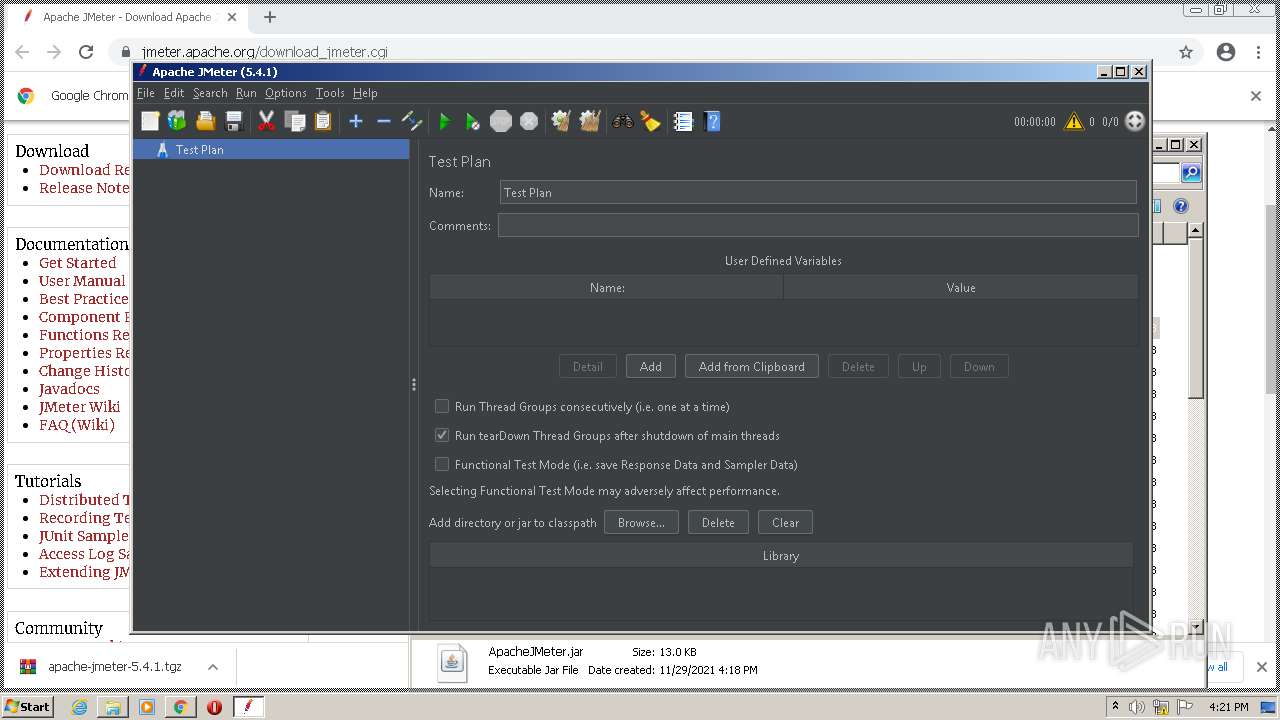Create a new test plan via New icon
This screenshot has width=1280, height=720.
pos(150,121)
